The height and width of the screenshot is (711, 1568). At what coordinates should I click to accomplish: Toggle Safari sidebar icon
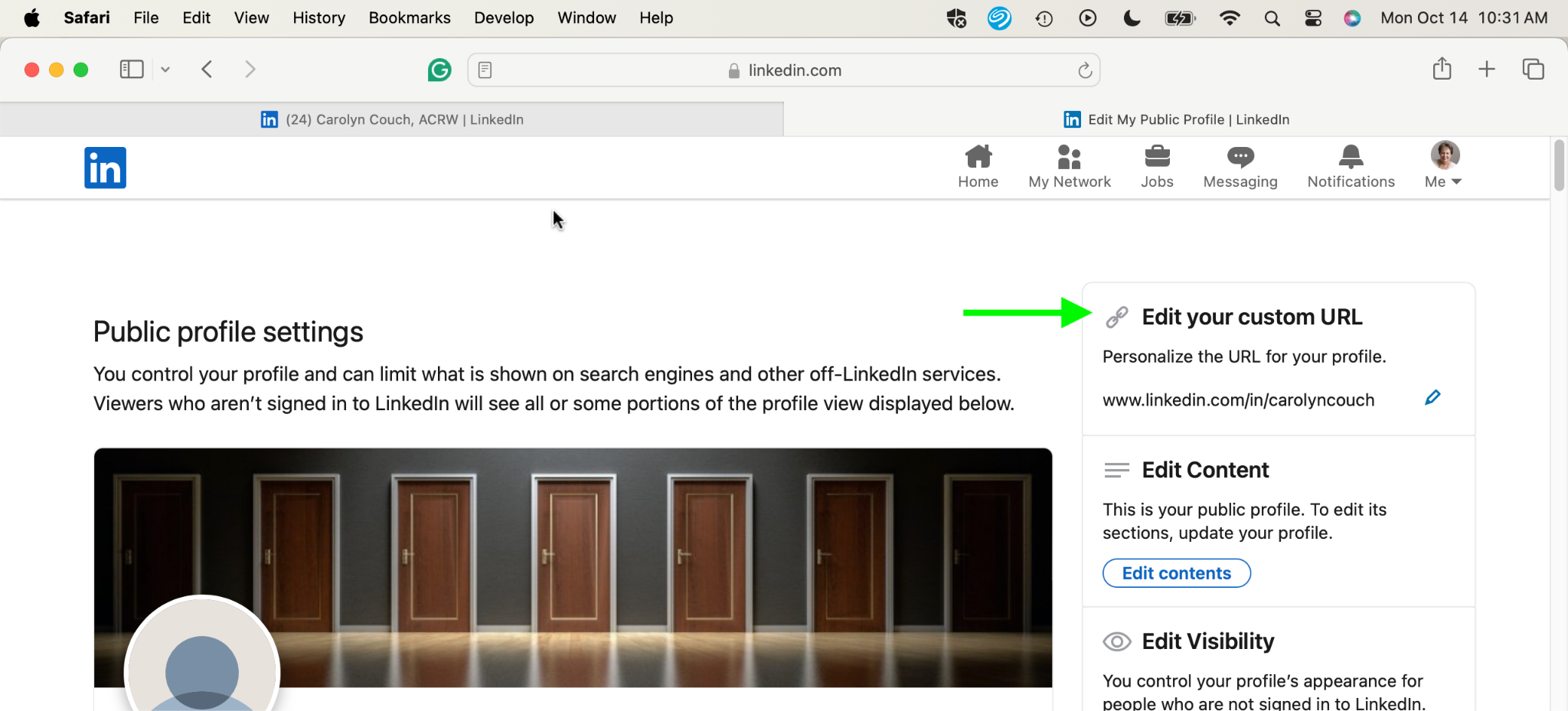click(132, 70)
